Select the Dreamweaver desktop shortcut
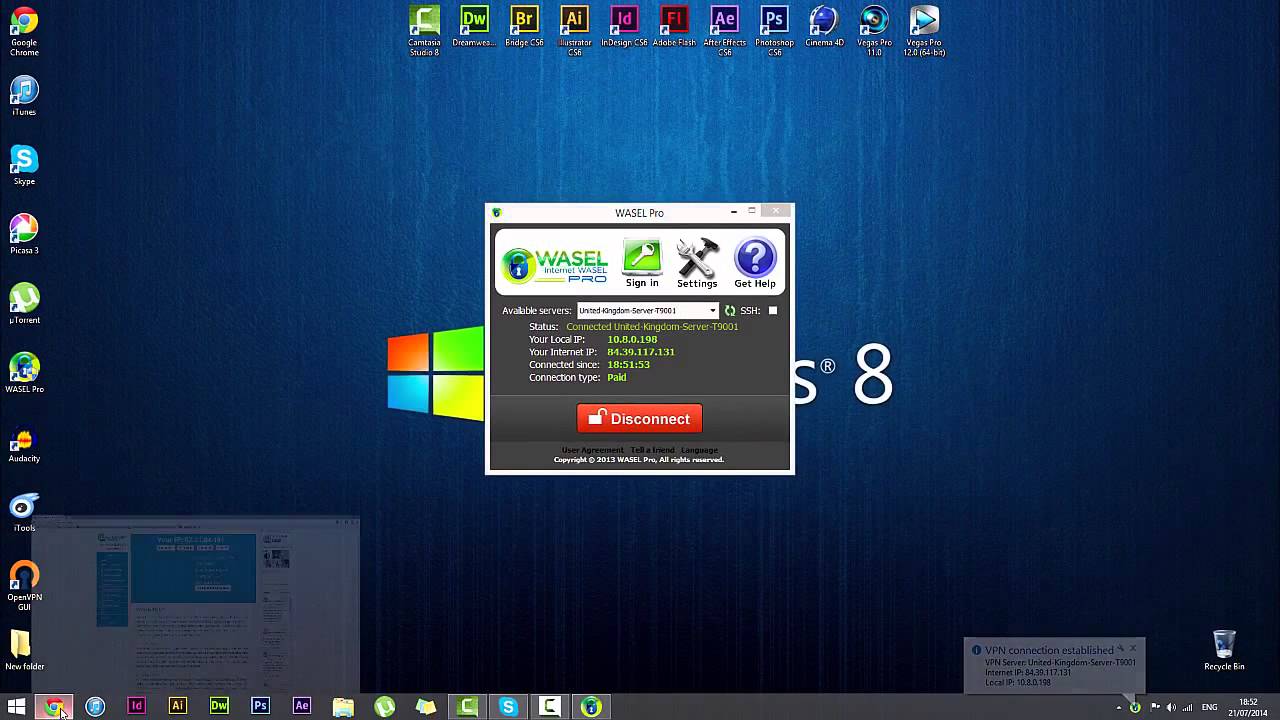Viewport: 1280px width, 720px height. click(x=474, y=27)
